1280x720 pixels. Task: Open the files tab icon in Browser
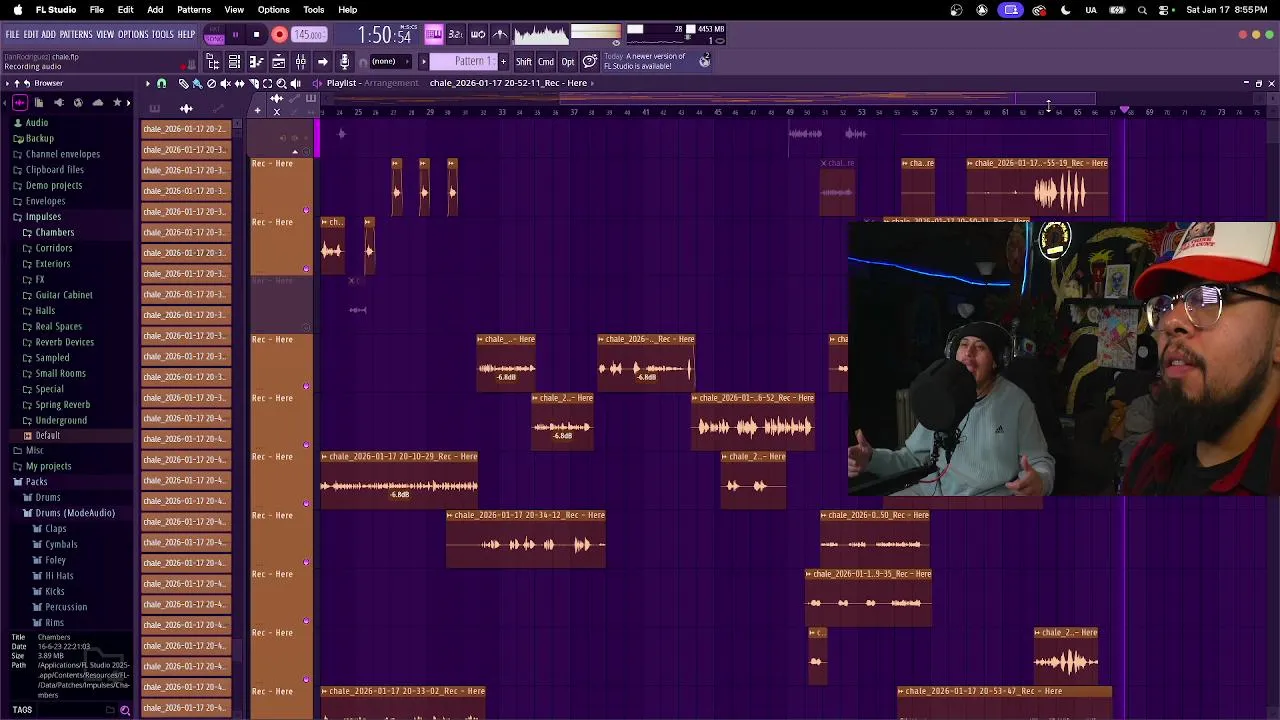pos(39,102)
